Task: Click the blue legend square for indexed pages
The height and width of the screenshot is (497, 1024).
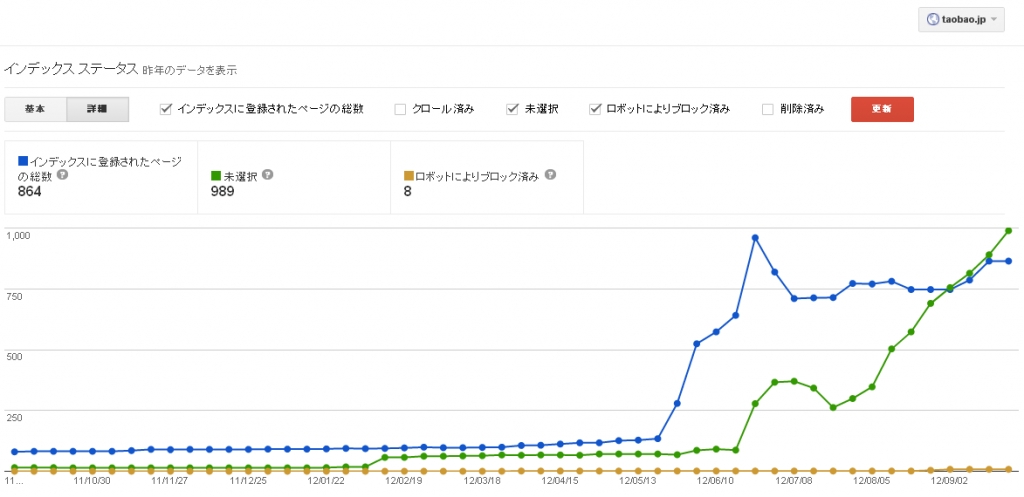Action: [23, 161]
